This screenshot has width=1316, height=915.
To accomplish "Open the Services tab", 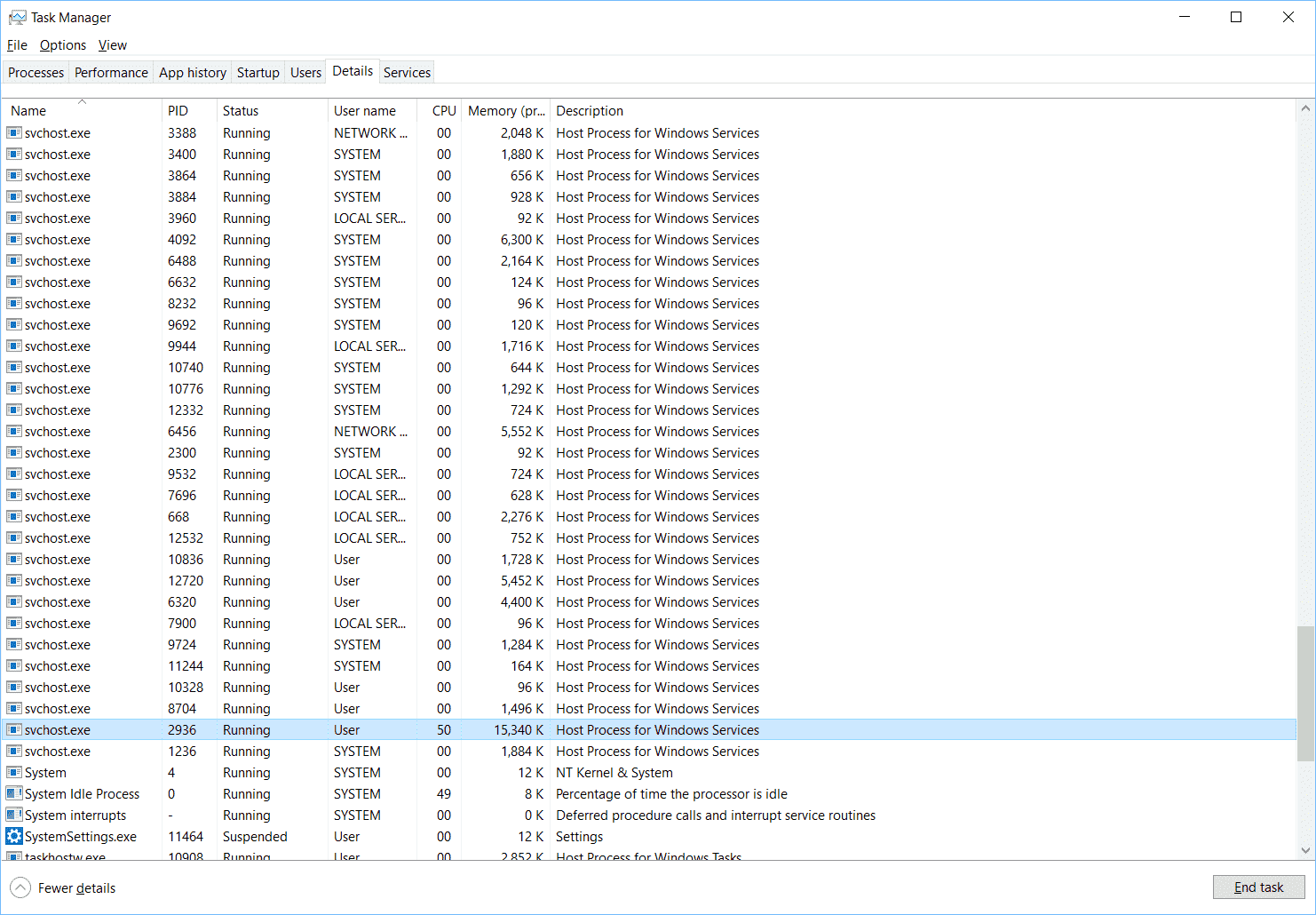I will coord(407,73).
